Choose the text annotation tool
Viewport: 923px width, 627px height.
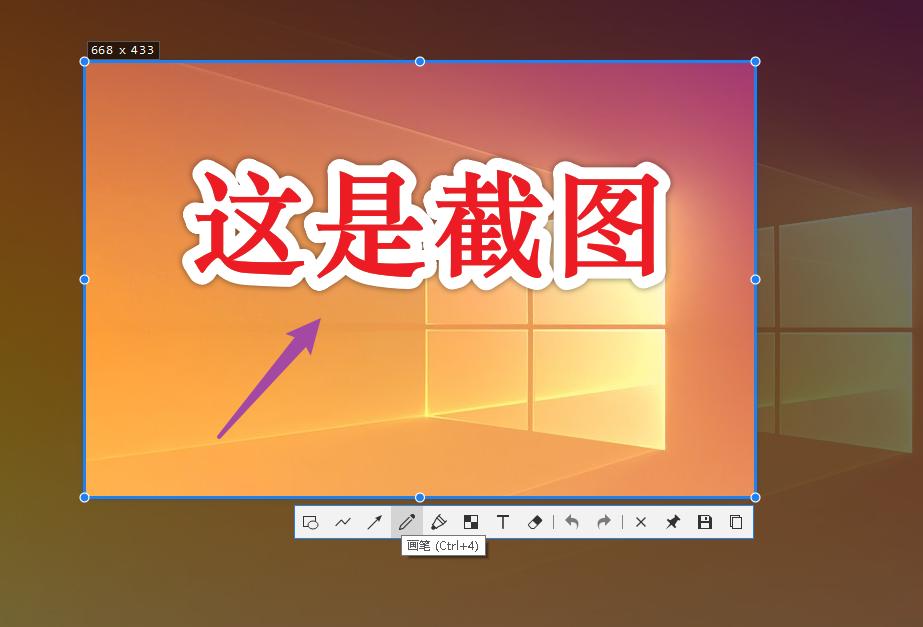coord(503,521)
